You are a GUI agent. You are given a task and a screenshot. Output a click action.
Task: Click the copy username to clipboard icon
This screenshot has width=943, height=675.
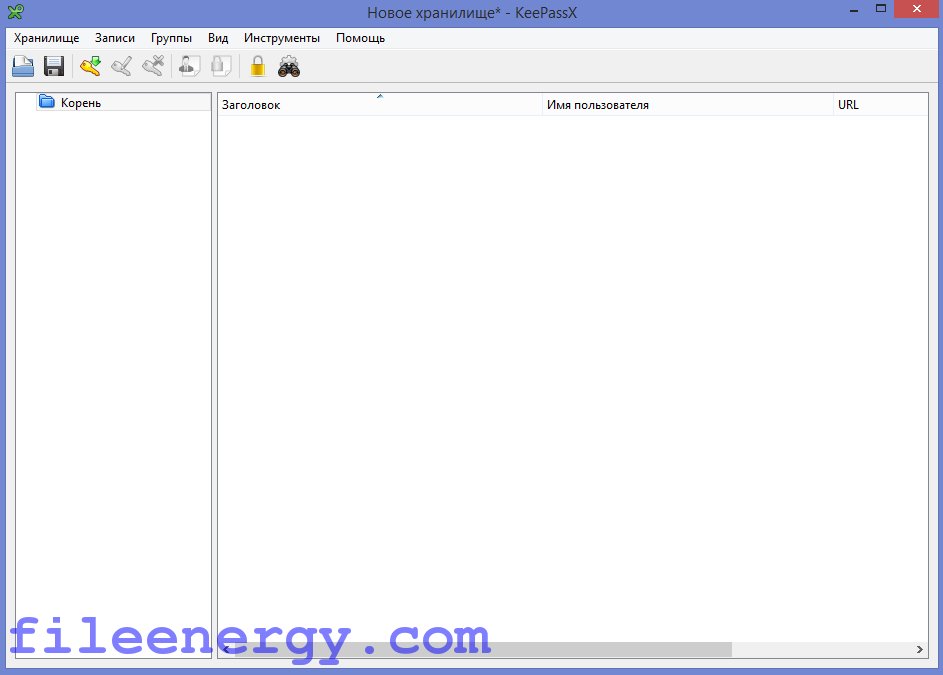[190, 66]
